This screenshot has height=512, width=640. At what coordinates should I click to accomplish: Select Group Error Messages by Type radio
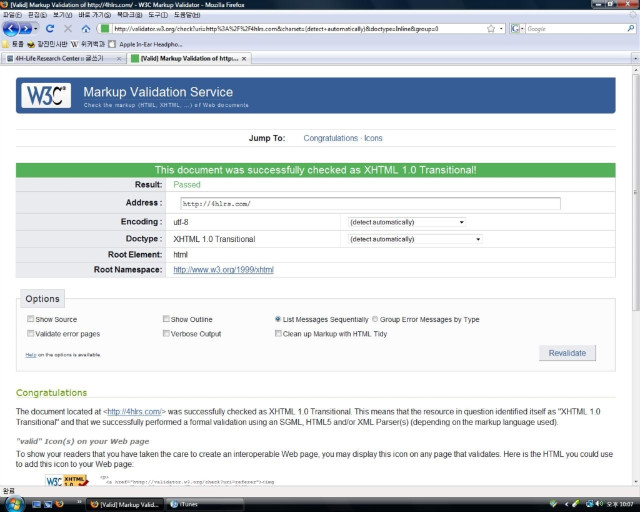[x=375, y=319]
